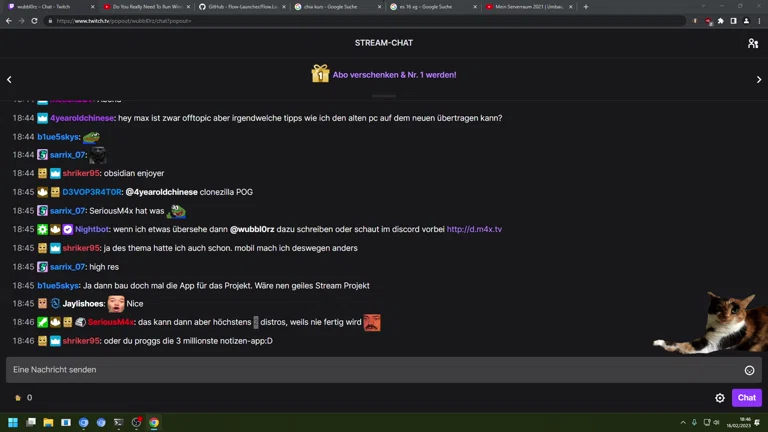Open the d.m4x.tv discord link

474,229
